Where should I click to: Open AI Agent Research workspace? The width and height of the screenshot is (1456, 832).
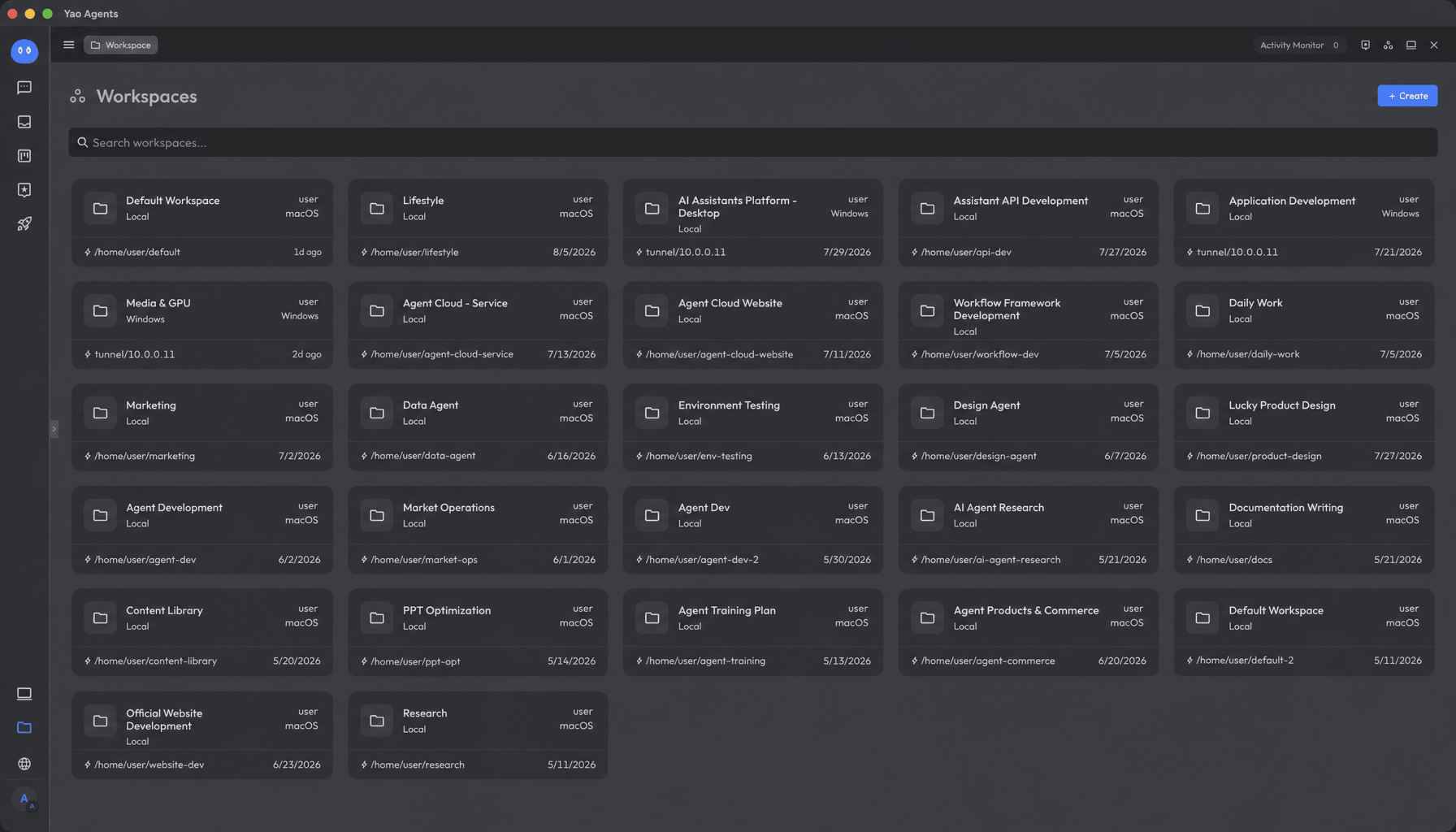pos(1029,530)
